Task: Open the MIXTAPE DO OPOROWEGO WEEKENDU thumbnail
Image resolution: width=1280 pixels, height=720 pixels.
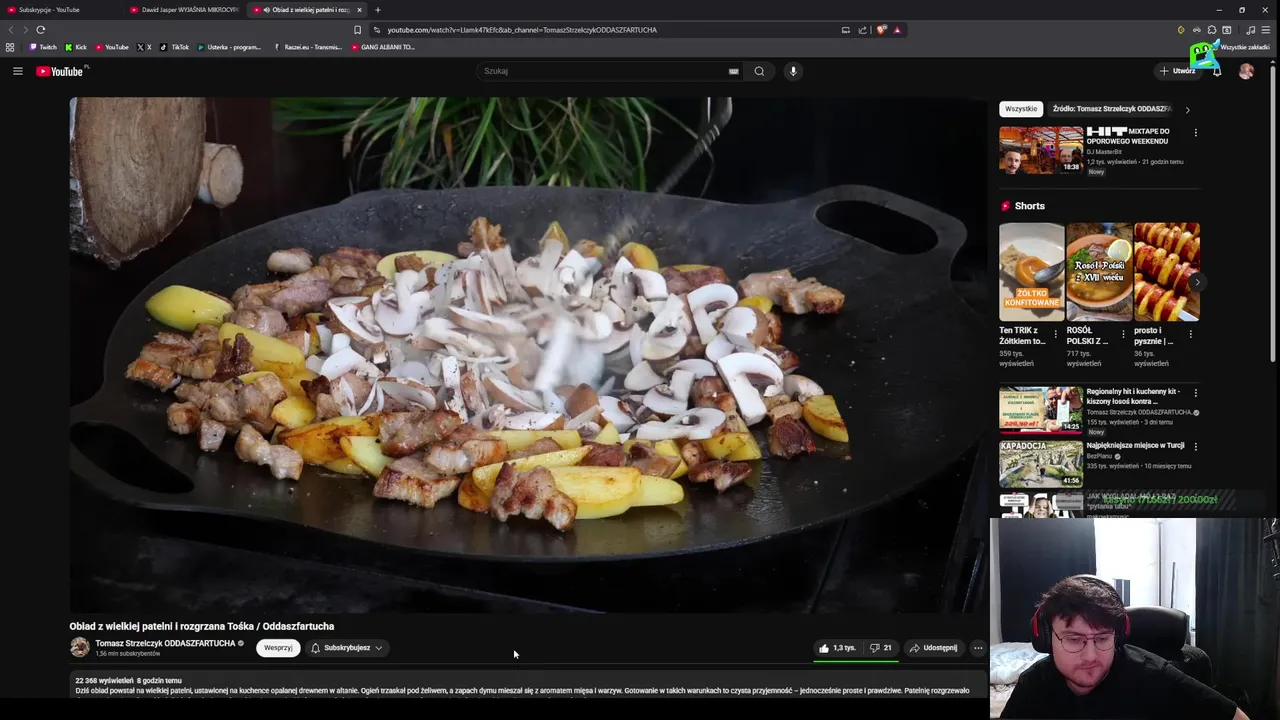Action: point(1041,150)
